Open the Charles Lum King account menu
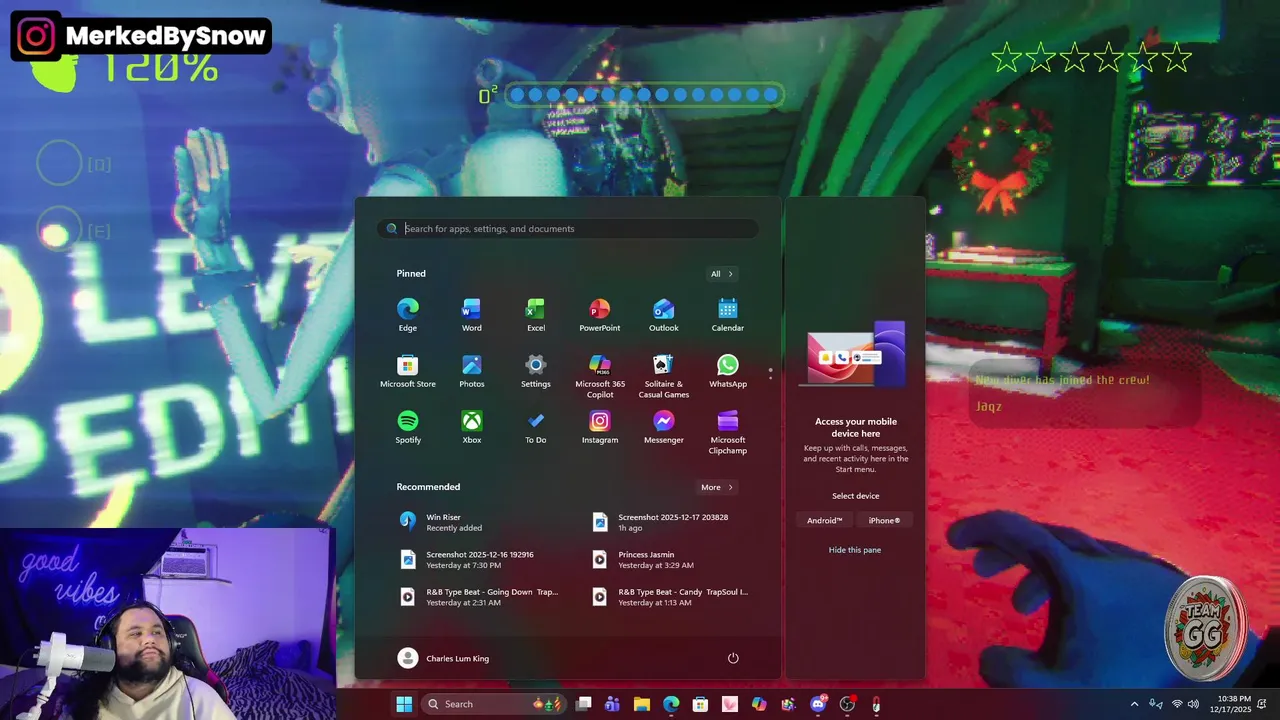Image resolution: width=1280 pixels, height=720 pixels. [x=443, y=658]
